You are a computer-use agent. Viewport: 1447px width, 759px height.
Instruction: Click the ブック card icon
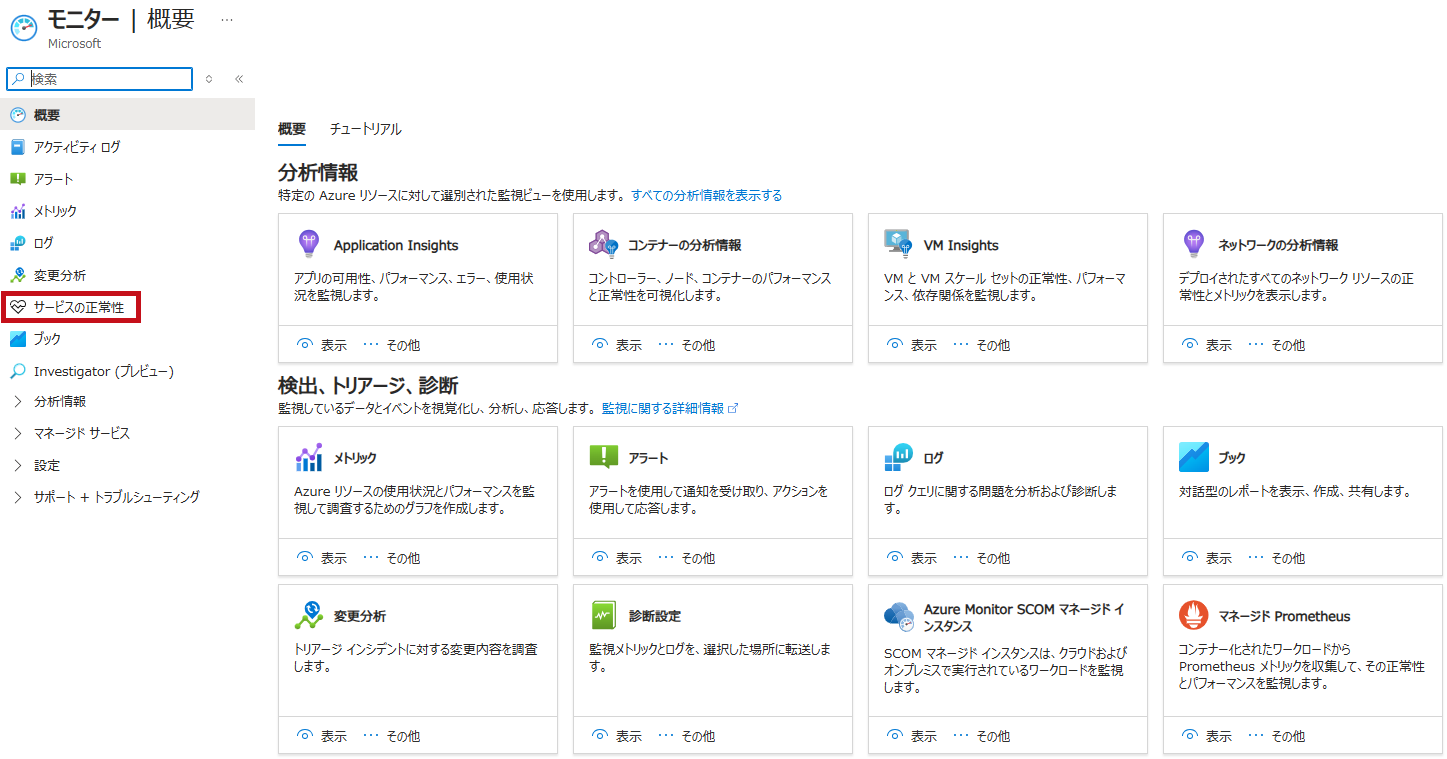tap(1194, 457)
